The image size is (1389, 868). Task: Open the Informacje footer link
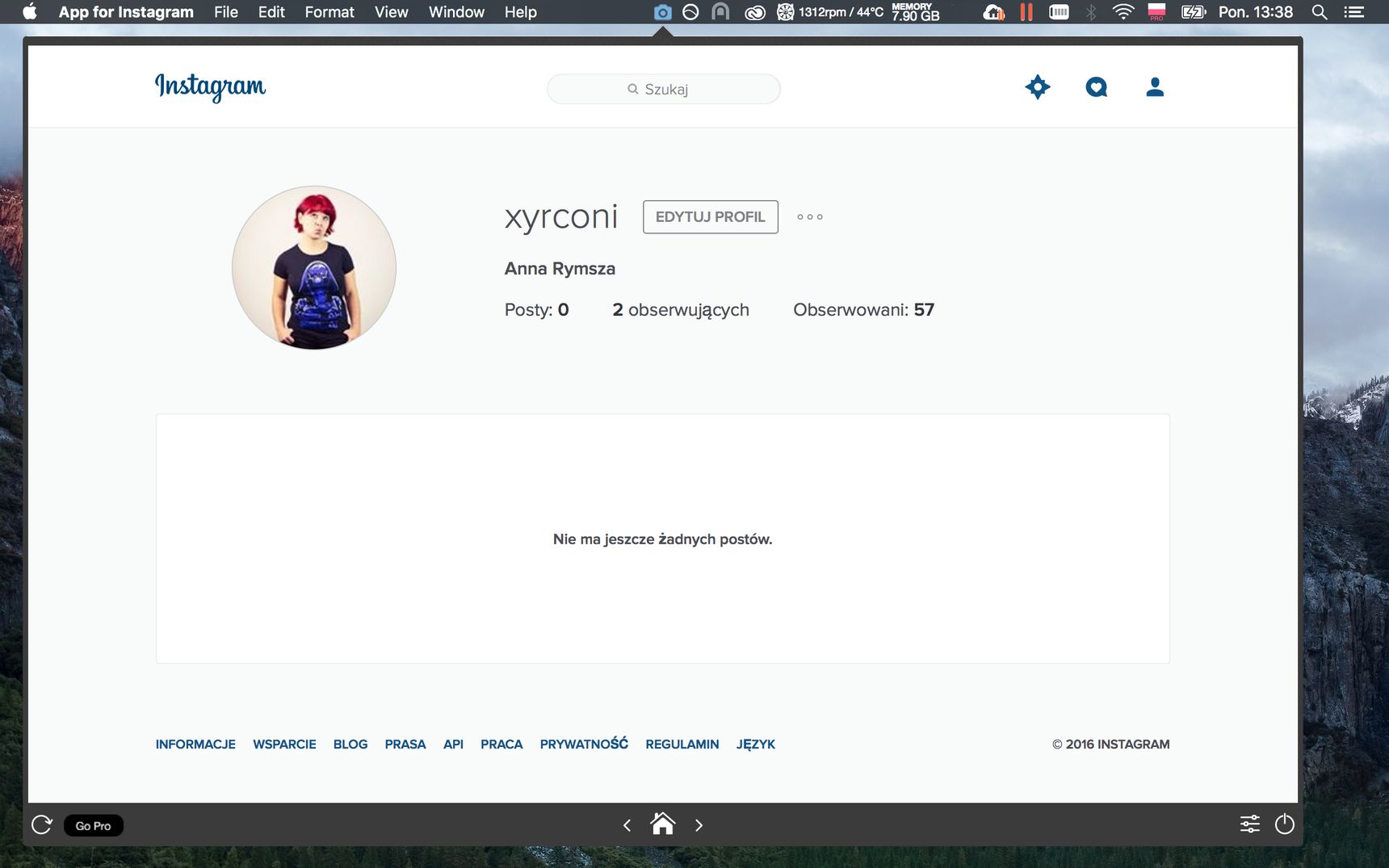tap(195, 744)
